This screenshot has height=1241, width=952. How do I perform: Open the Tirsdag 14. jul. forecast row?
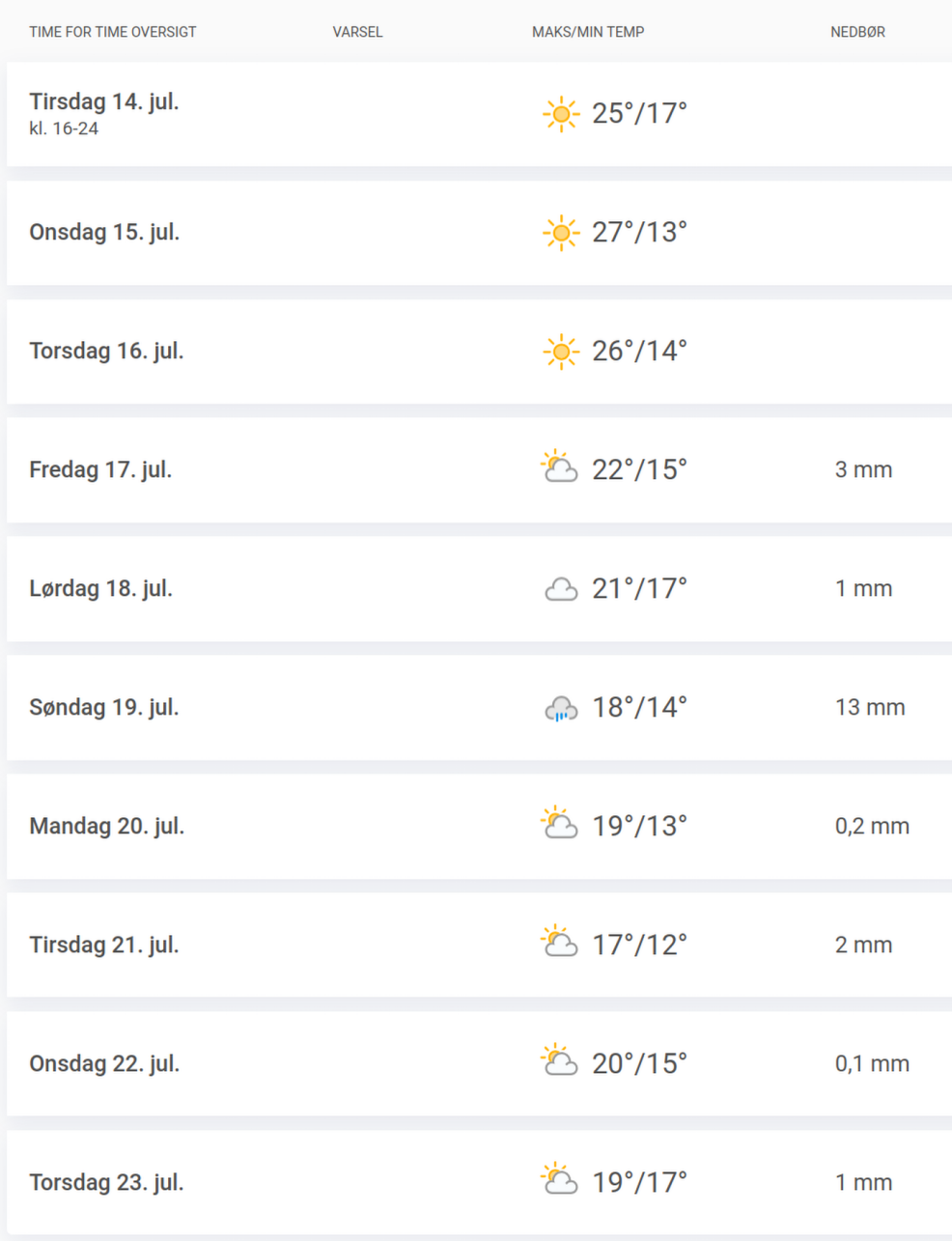click(479, 114)
